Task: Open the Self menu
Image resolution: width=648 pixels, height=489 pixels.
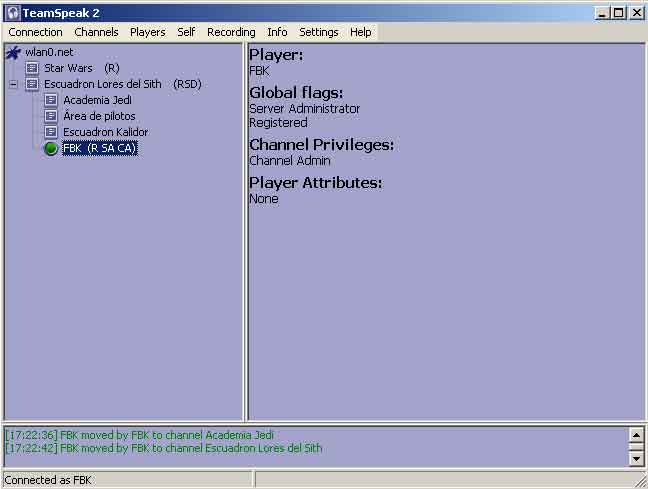Action: (x=186, y=32)
